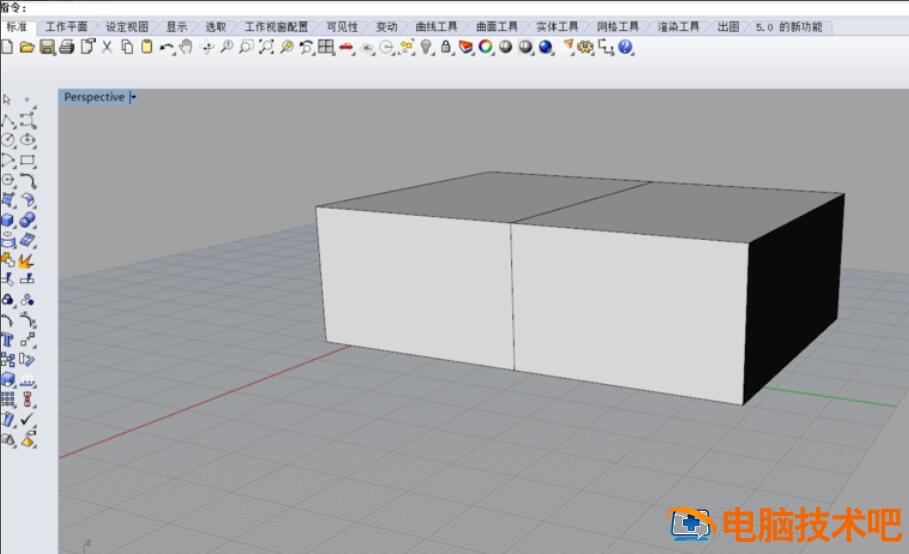Switch to the 显示 tab
Screen dimensions: 909x554
(x=176, y=27)
